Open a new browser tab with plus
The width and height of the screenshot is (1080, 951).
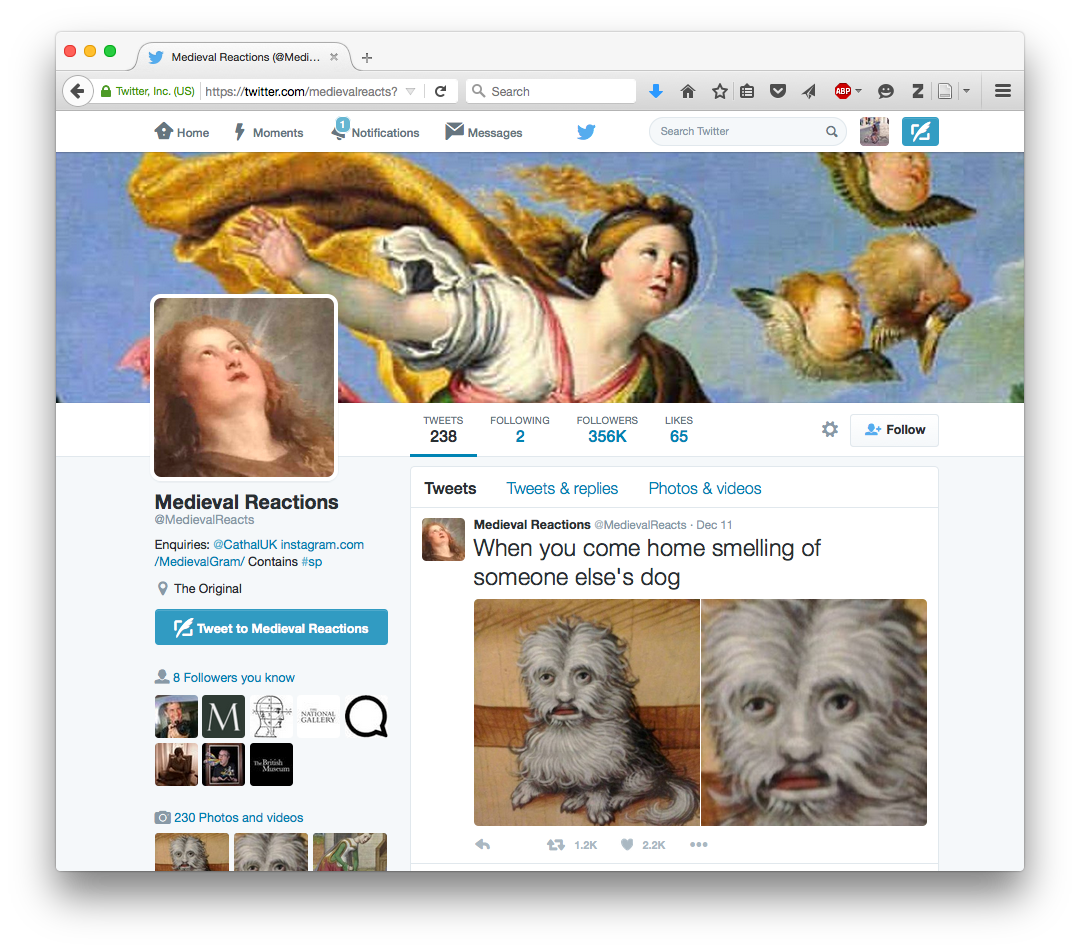367,58
